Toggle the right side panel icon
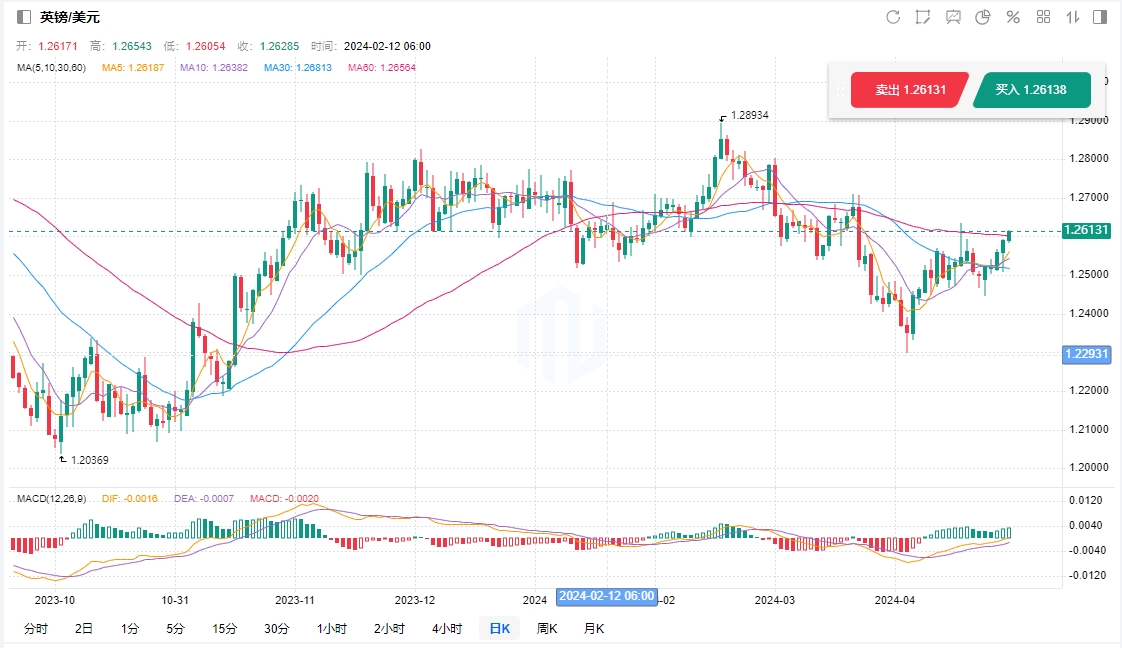The width and height of the screenshot is (1122, 648). [x=1100, y=17]
